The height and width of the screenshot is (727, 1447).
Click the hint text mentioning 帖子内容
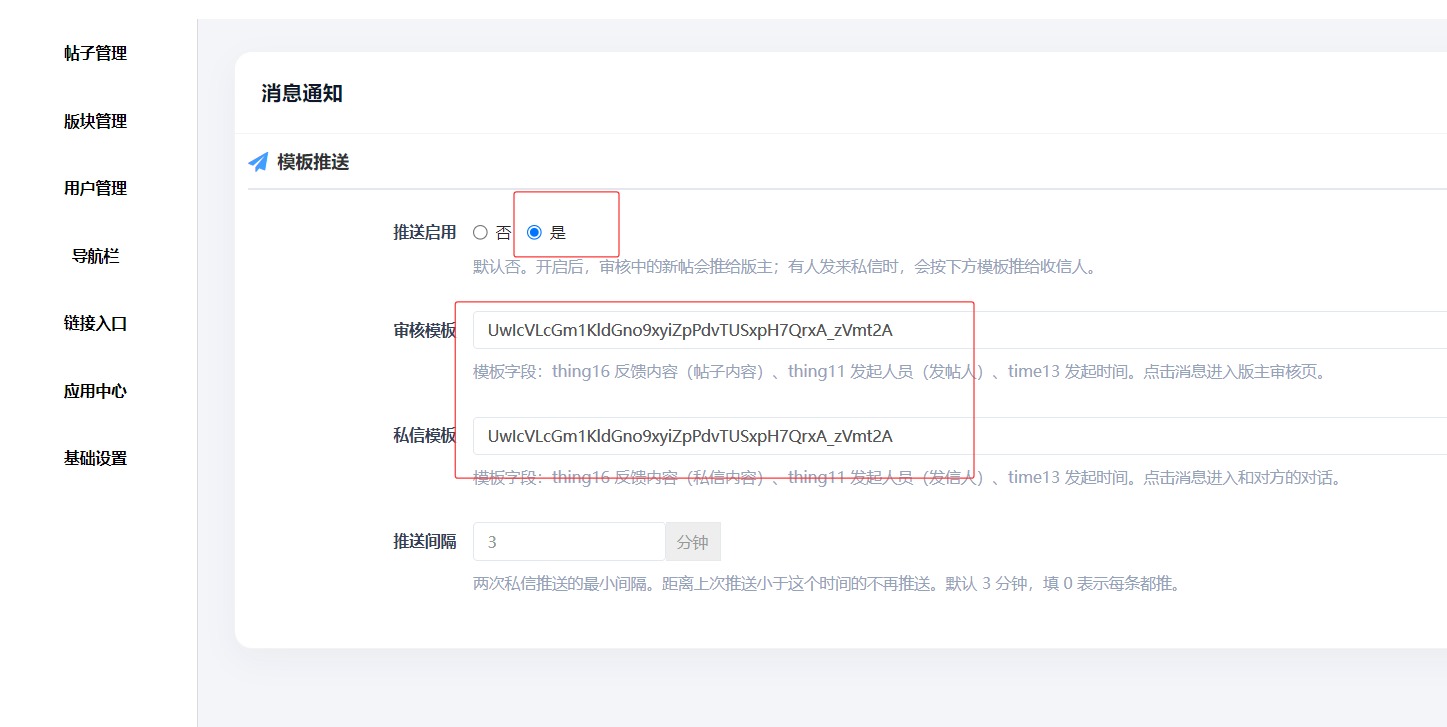coord(899,372)
